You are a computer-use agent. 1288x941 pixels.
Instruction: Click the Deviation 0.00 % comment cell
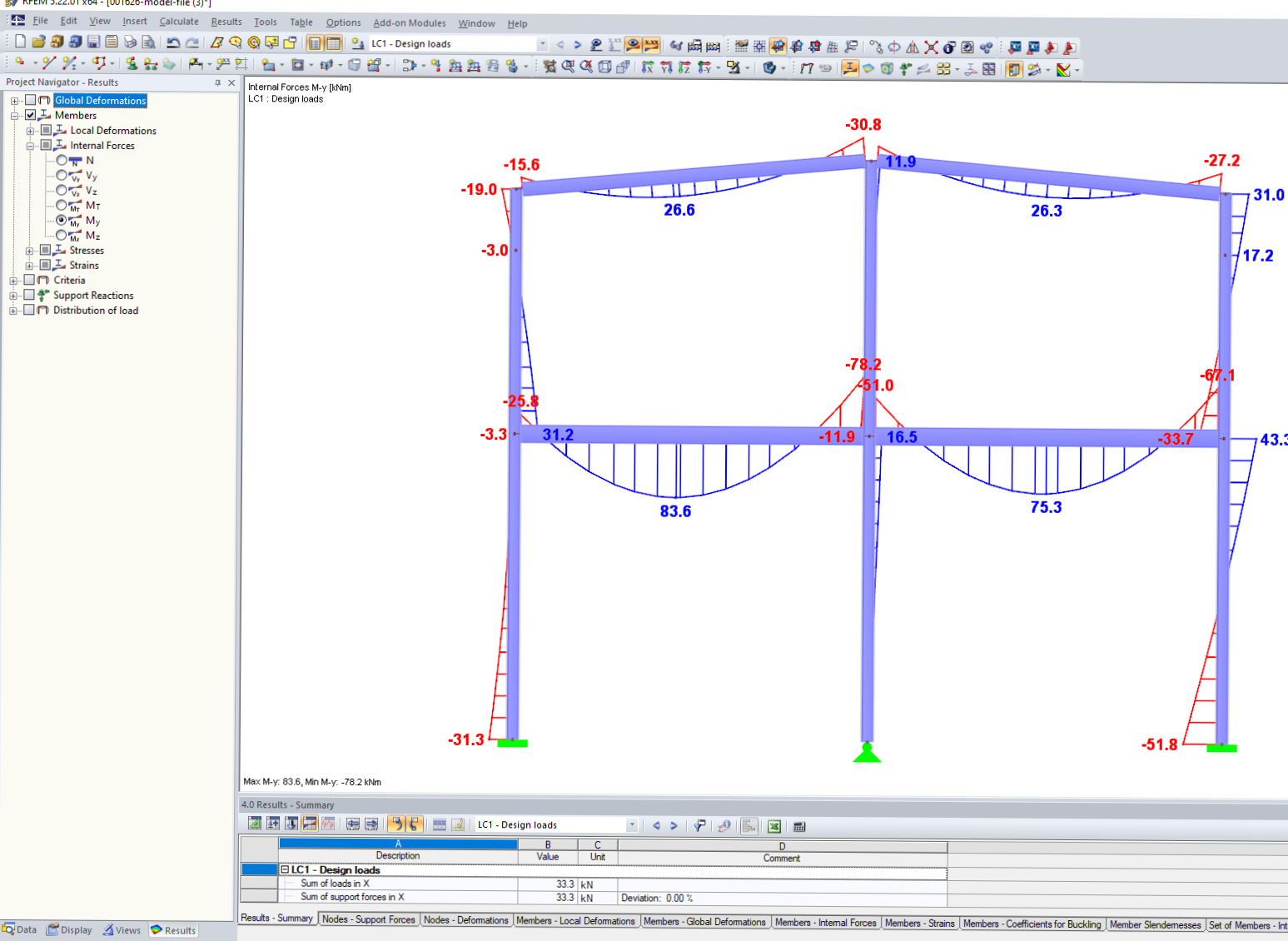coord(782,898)
